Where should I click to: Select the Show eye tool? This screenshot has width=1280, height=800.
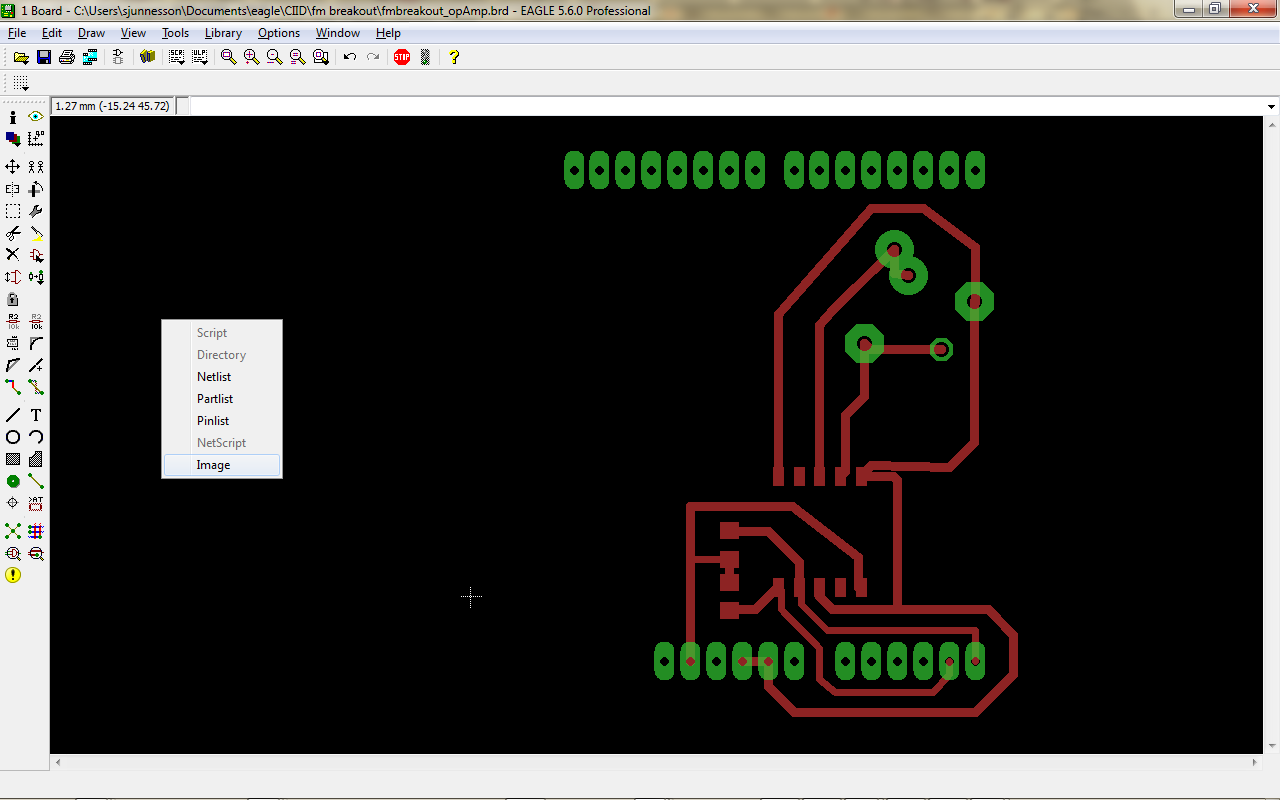pyautogui.click(x=36, y=117)
